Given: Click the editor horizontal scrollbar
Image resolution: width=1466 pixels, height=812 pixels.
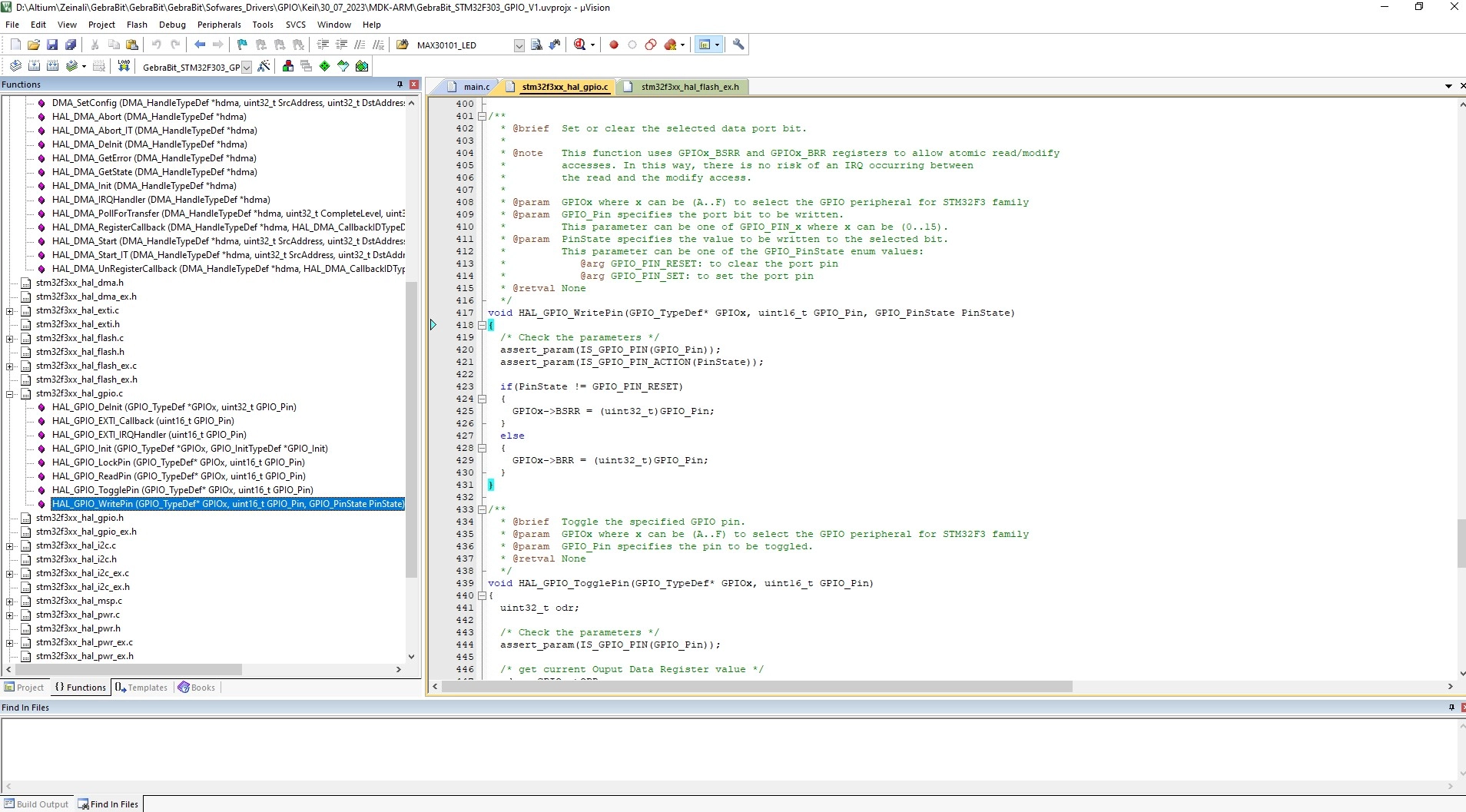Looking at the screenshot, I should (x=756, y=686).
